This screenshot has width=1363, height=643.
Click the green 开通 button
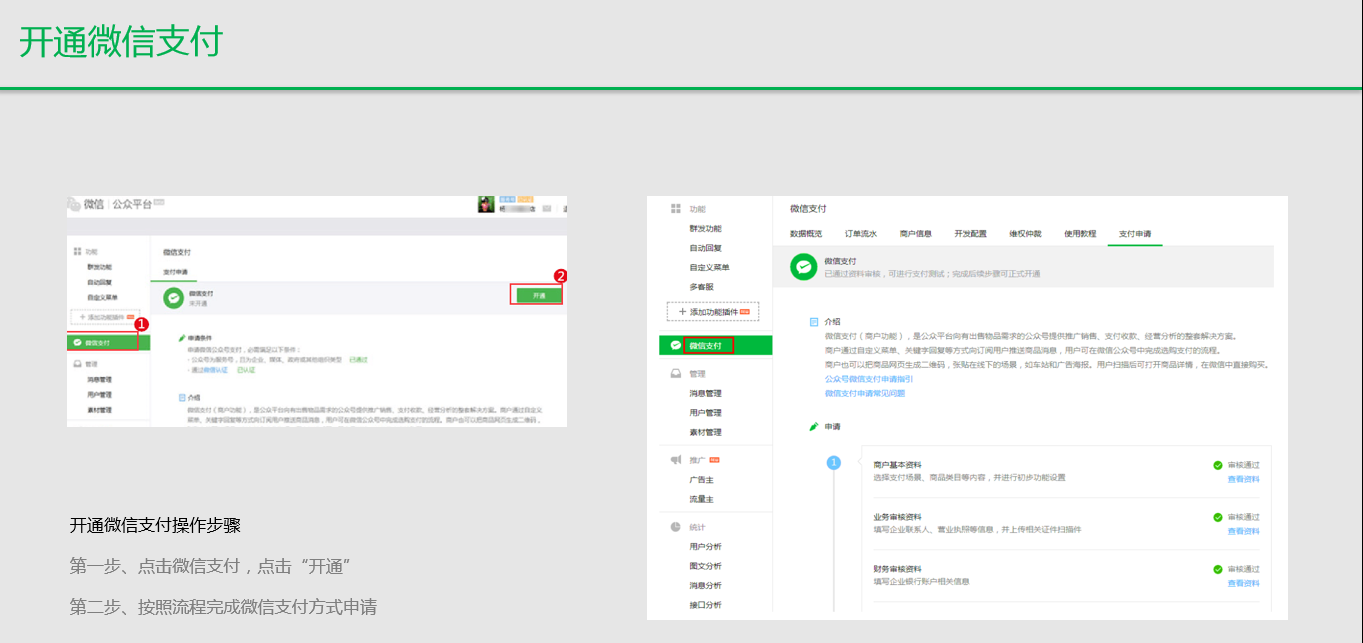[539, 295]
